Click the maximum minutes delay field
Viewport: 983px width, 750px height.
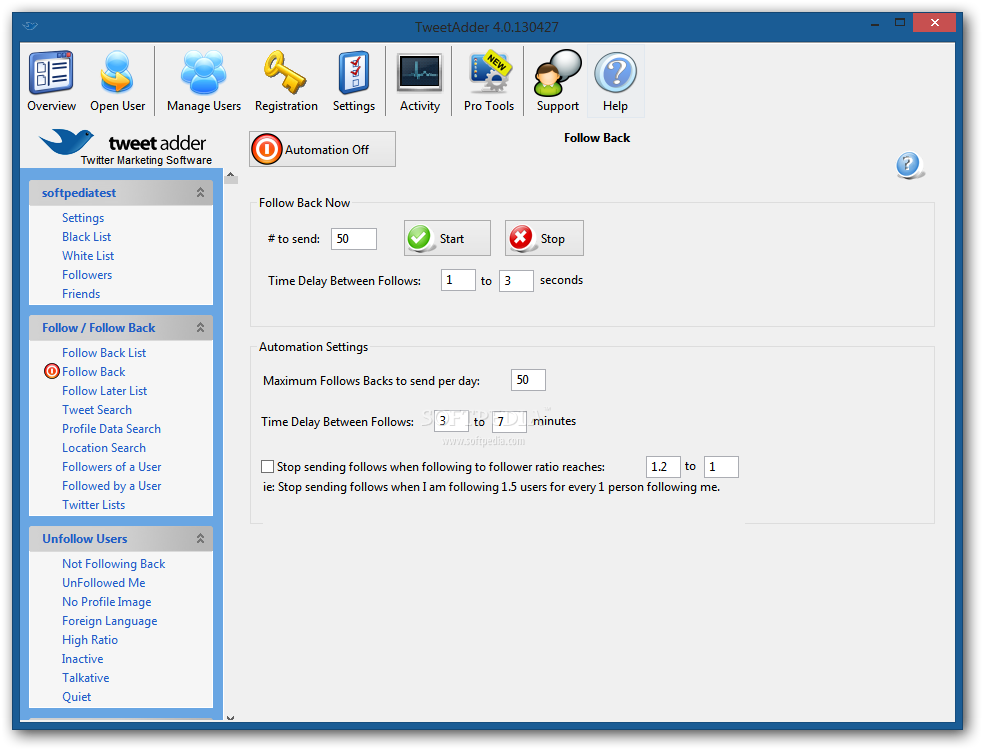click(x=509, y=421)
